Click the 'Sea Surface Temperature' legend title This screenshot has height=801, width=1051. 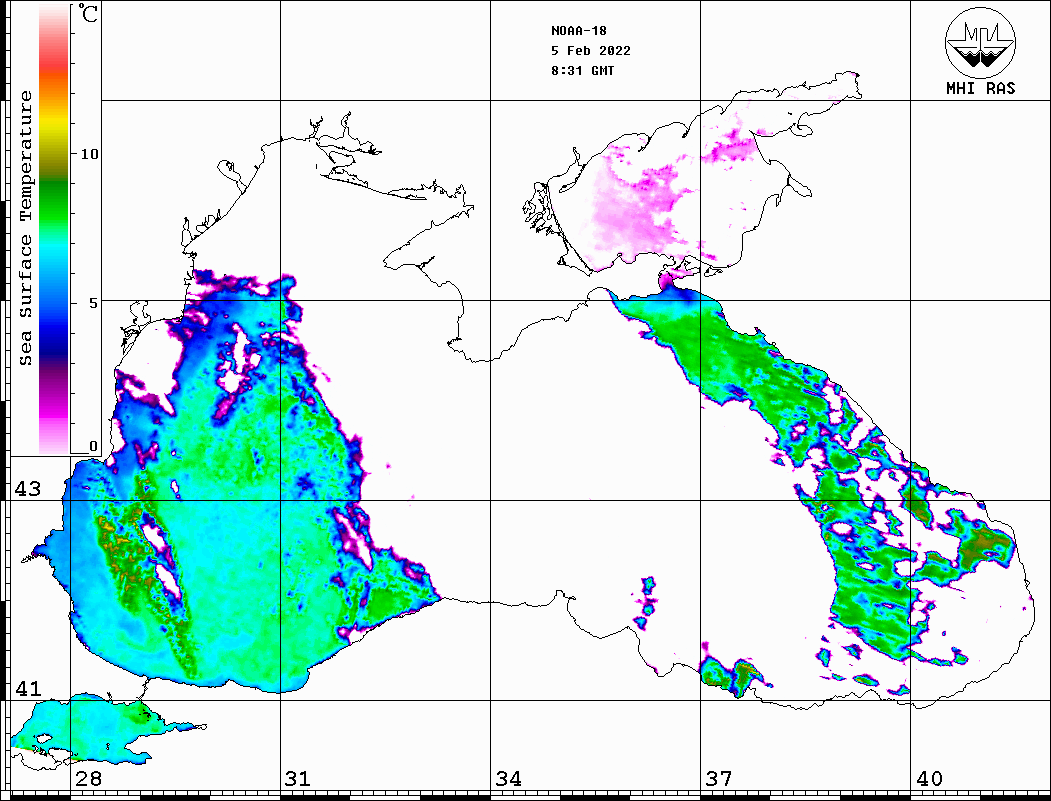tap(25, 228)
